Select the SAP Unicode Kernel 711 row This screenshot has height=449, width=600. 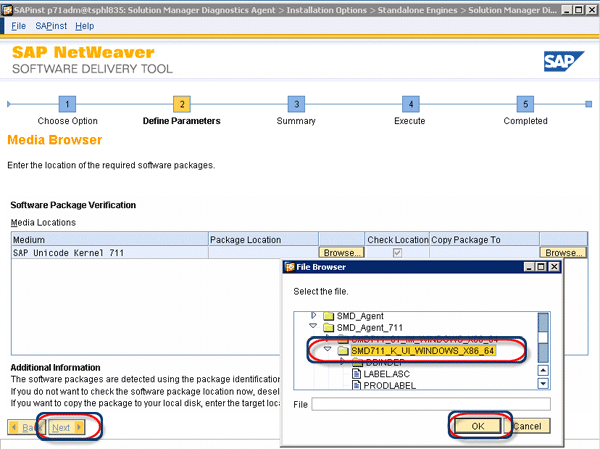point(299,253)
